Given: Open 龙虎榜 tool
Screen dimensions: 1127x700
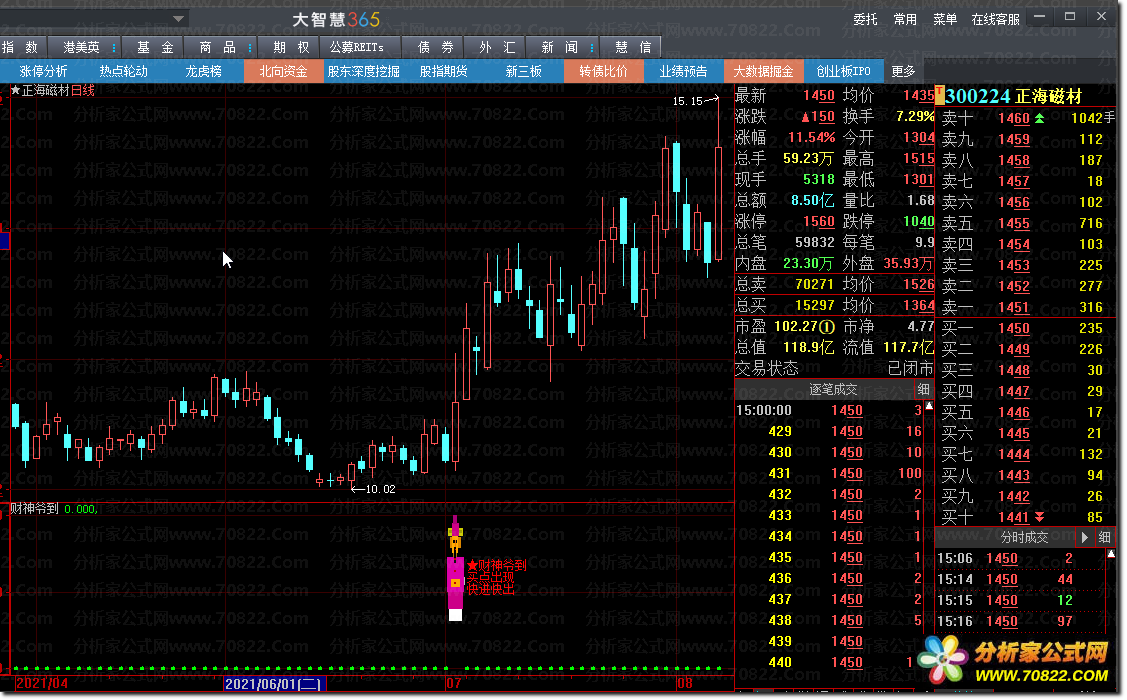Looking at the screenshot, I should [x=203, y=71].
